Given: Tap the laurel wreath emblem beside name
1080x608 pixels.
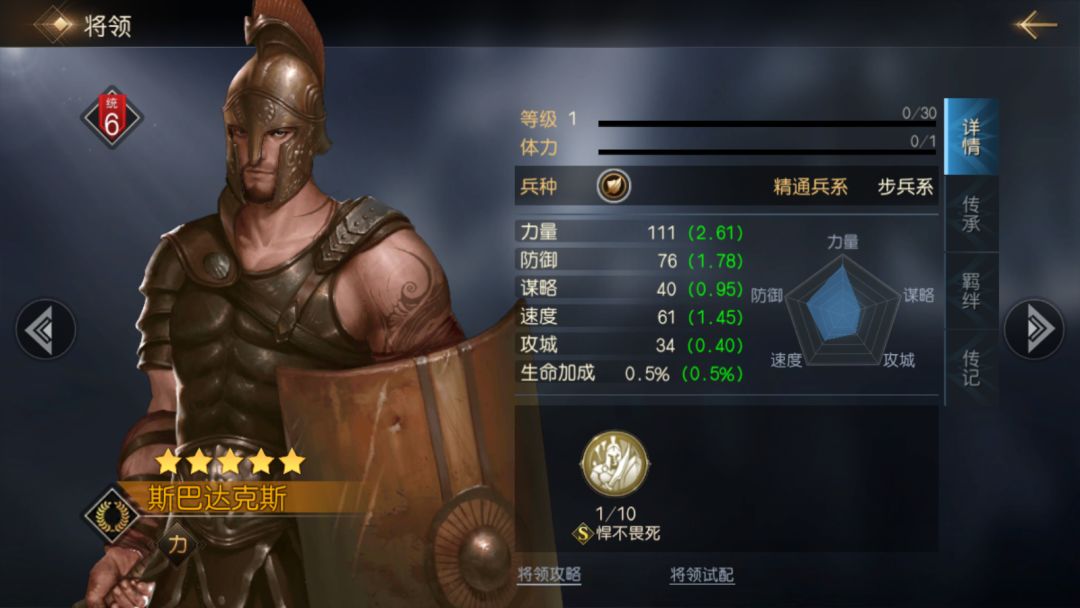Looking at the screenshot, I should pyautogui.click(x=112, y=515).
